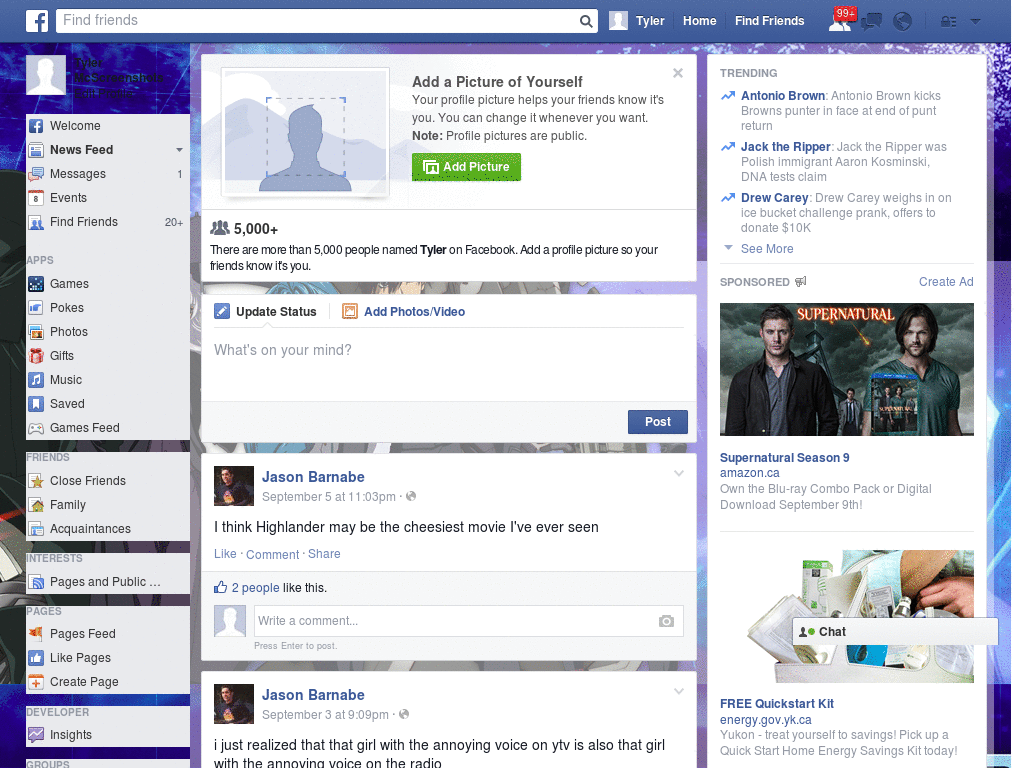View 2 people who like this
The width and height of the screenshot is (1024, 768).
(x=255, y=588)
